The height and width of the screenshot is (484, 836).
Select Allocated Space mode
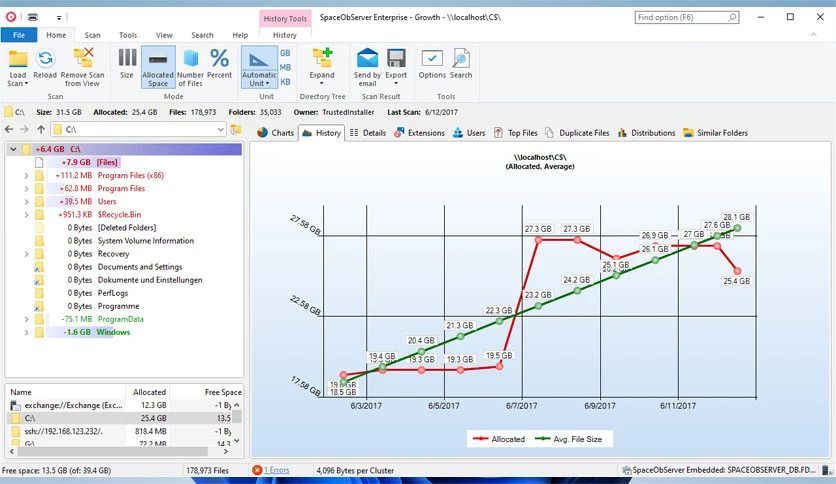[158, 68]
